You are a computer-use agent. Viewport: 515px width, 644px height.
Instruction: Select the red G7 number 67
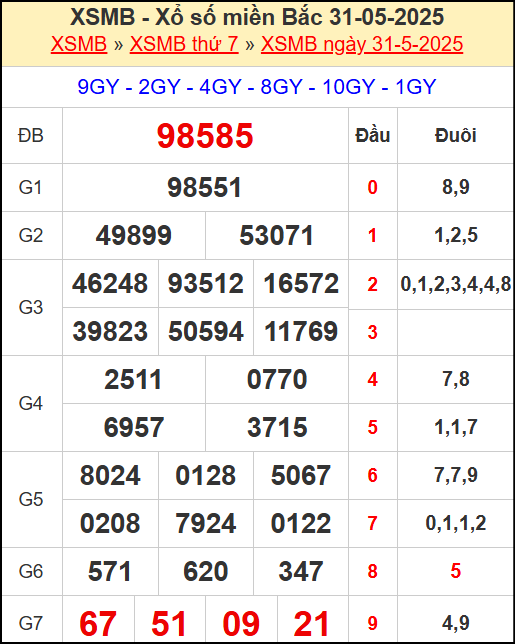pos(98,624)
